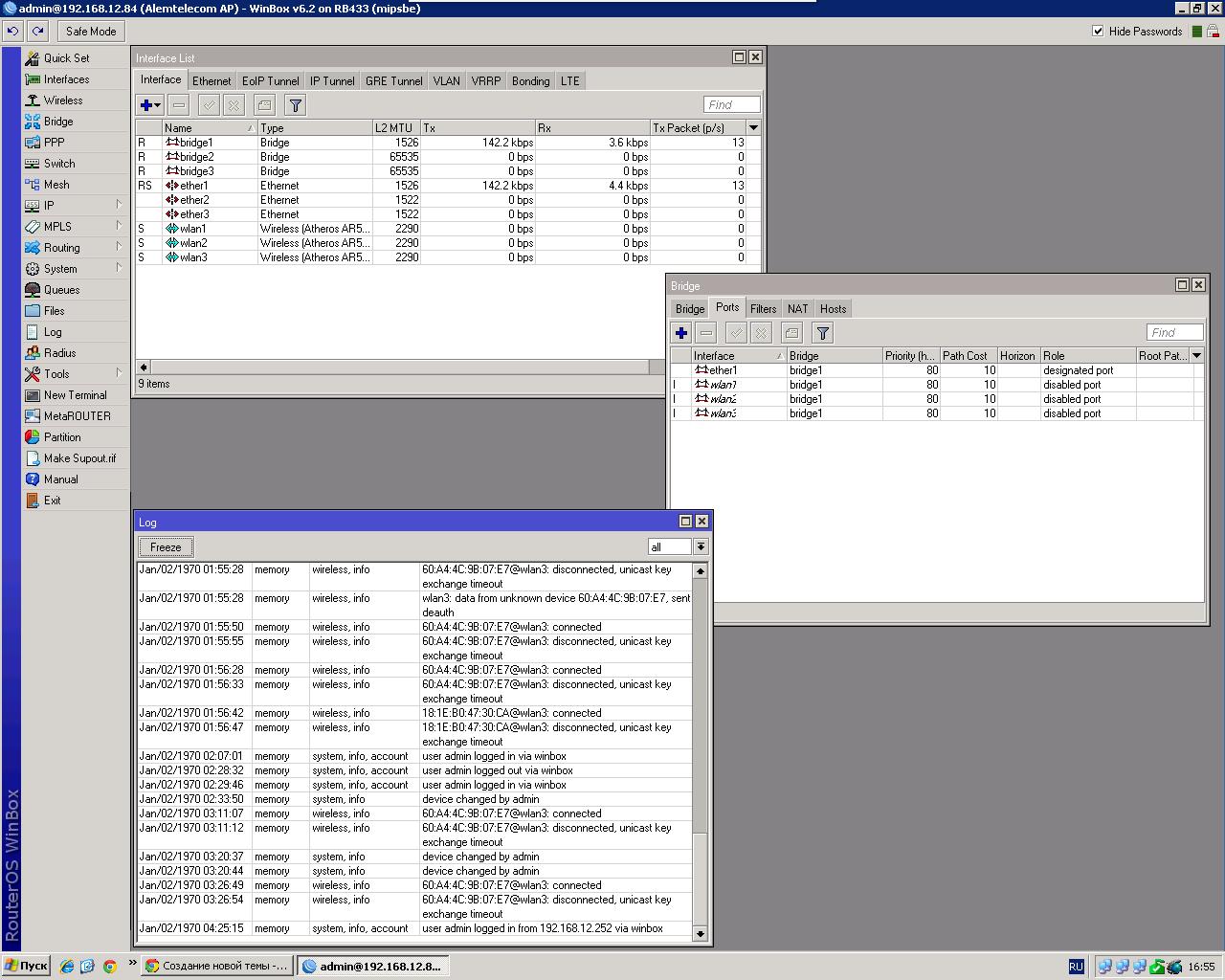Click Log scrollbar up arrow
1225x980 pixels.
[x=700, y=571]
